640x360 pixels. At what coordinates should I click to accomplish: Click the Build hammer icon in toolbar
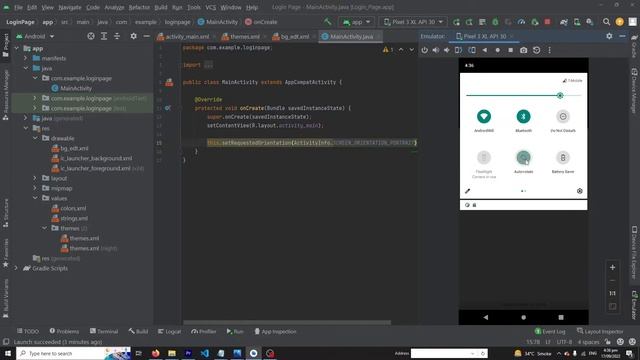[327, 22]
